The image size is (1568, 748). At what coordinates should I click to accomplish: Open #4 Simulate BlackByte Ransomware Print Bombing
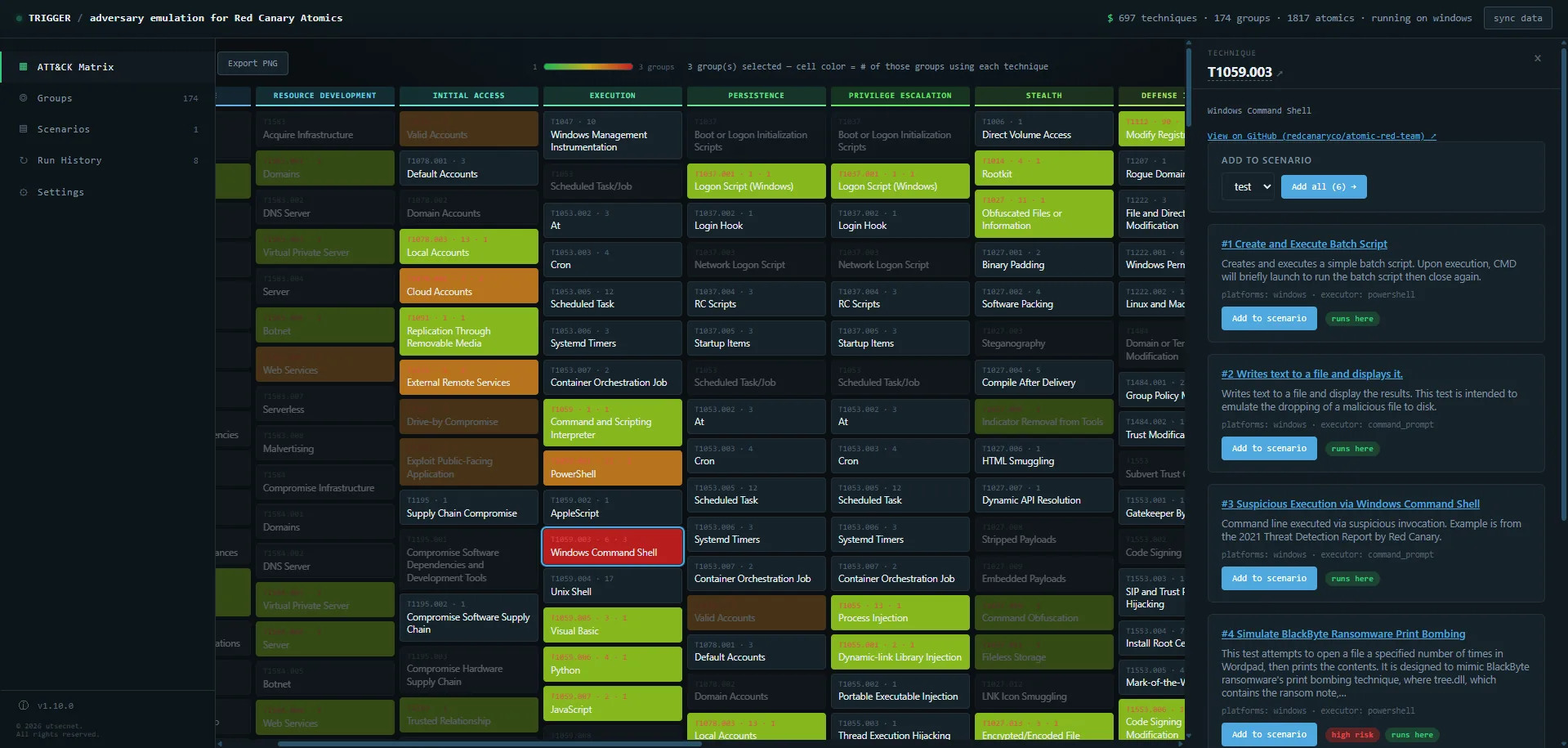(x=1342, y=634)
